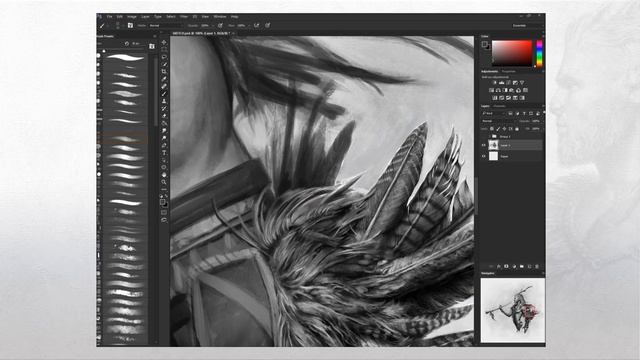The height and width of the screenshot is (360, 640).
Task: Hide Layer 1 using its eye icon
Action: pyautogui.click(x=484, y=145)
